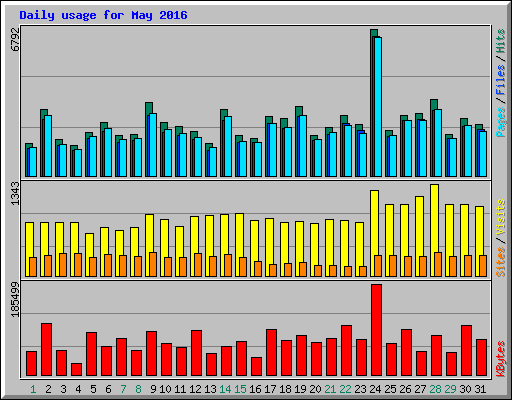Screen dimensions: 512x400
Task: Click the red KBytes bar for day 12
Action: [x=197, y=353]
